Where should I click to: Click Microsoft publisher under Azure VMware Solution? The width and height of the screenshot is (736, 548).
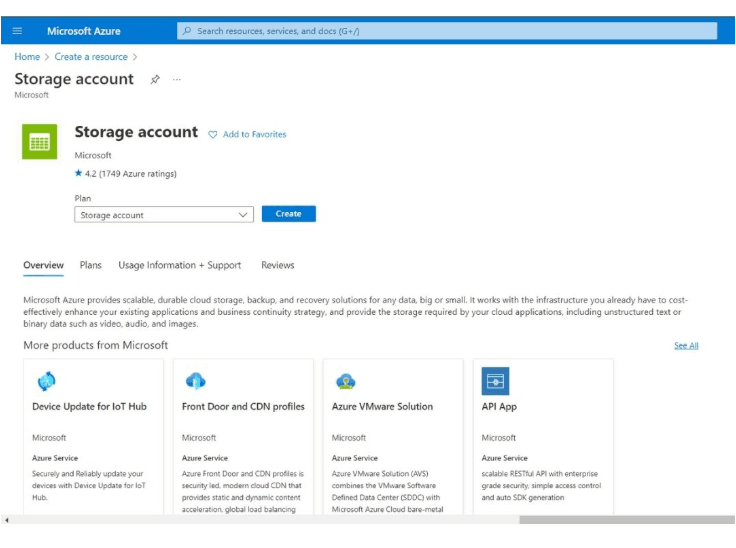pyautogui.click(x=349, y=438)
